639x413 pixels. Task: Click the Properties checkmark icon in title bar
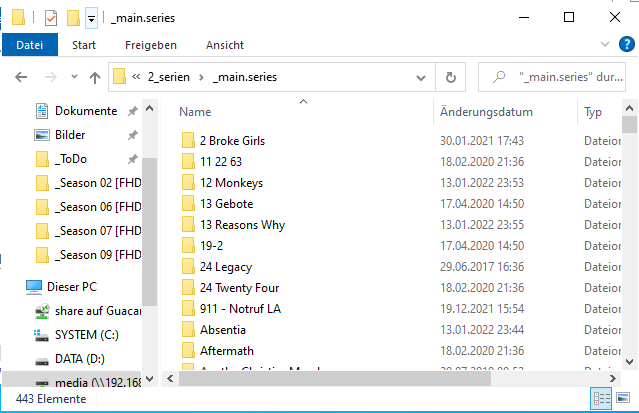pos(51,18)
